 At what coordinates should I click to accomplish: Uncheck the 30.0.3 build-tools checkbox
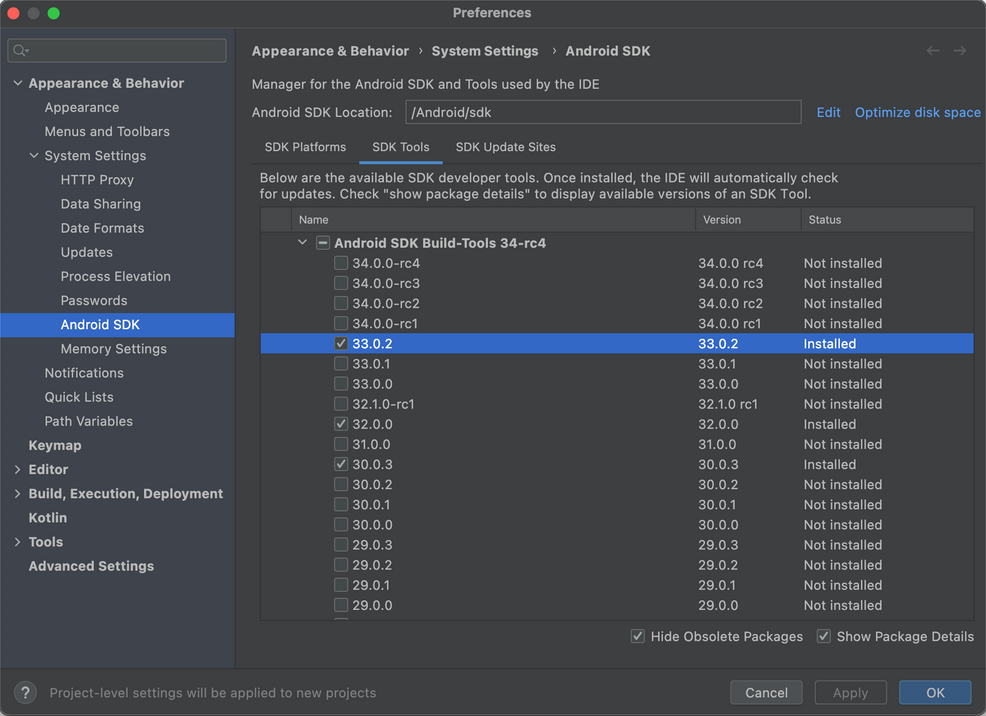coord(341,464)
